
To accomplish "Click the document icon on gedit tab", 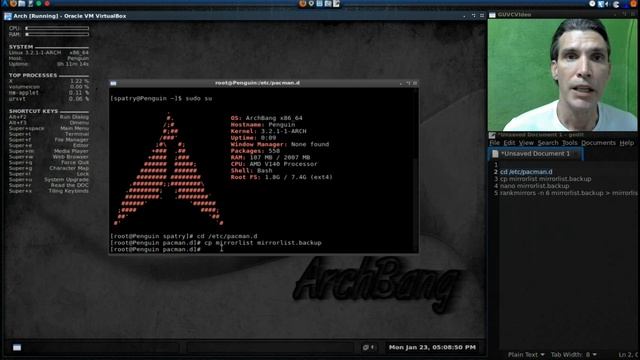I will [x=495, y=154].
